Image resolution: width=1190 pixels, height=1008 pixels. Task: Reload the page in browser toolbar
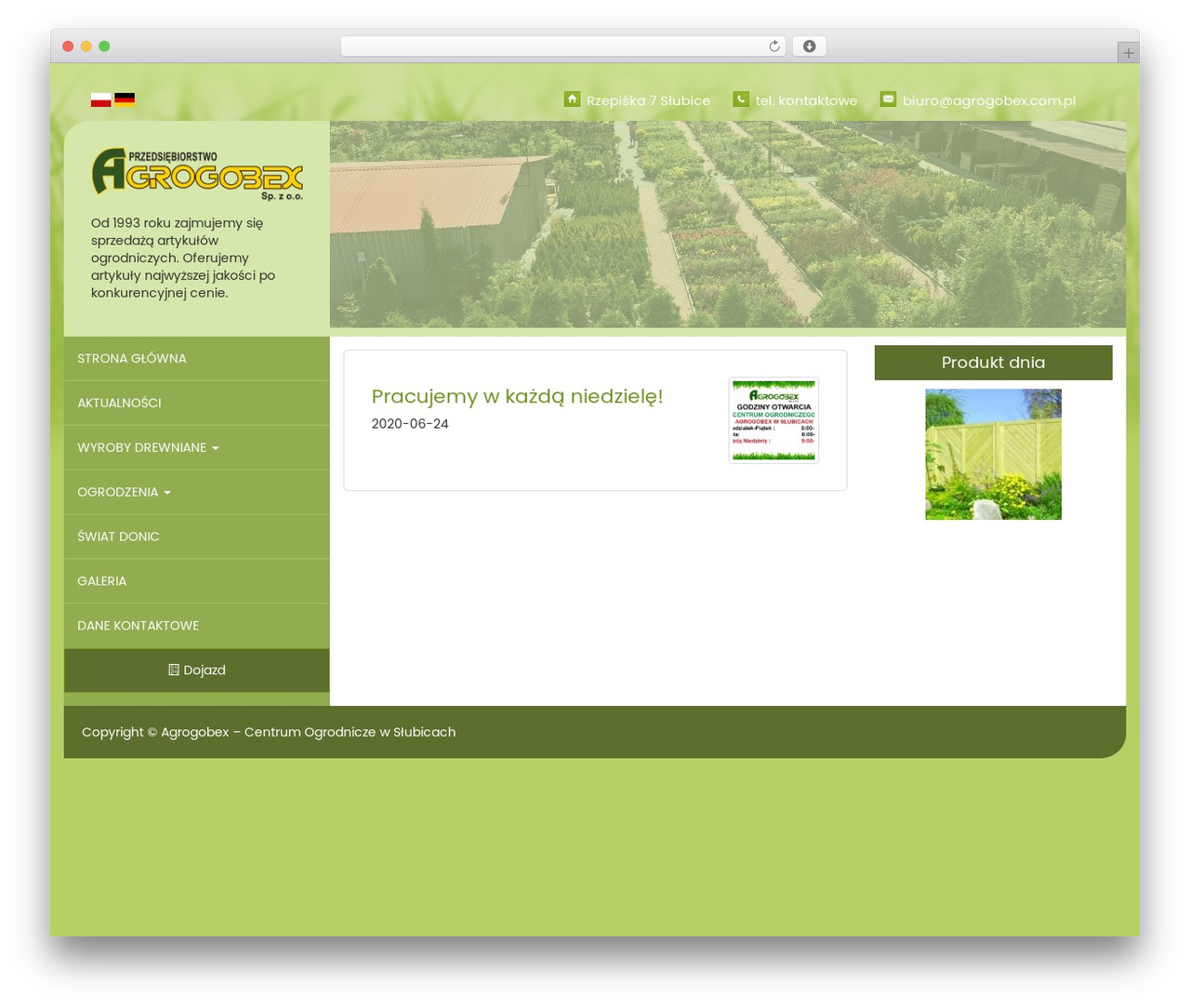(773, 46)
